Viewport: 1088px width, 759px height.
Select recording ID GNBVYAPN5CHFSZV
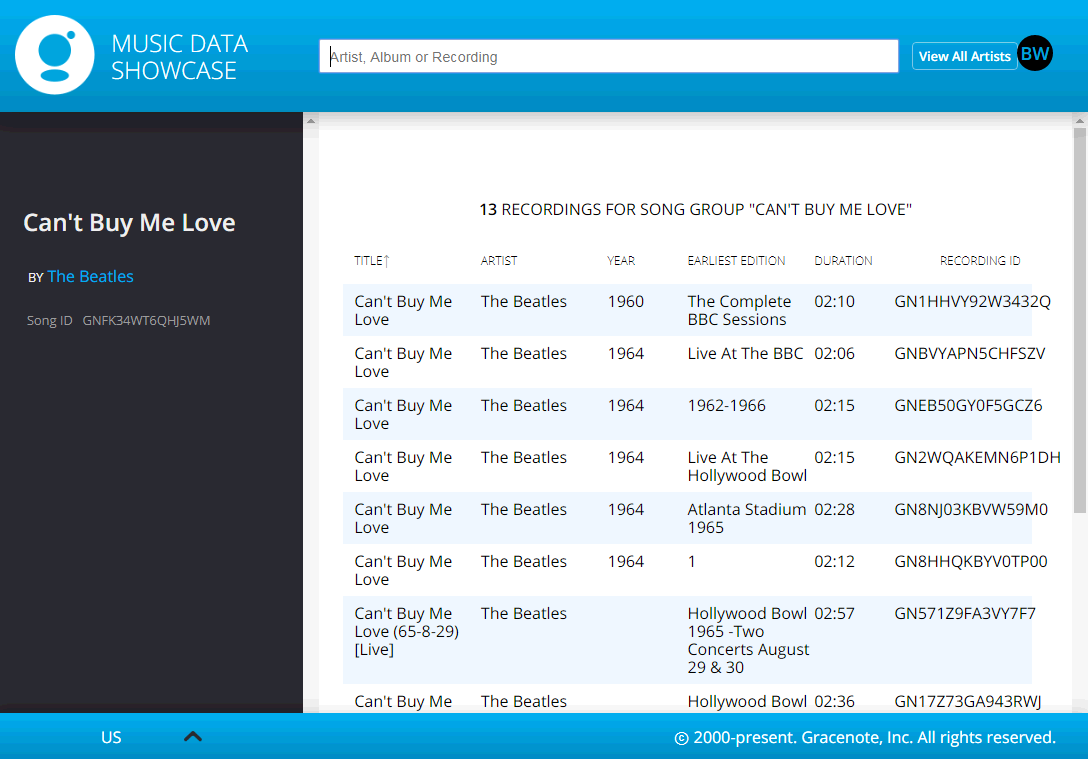(x=969, y=354)
